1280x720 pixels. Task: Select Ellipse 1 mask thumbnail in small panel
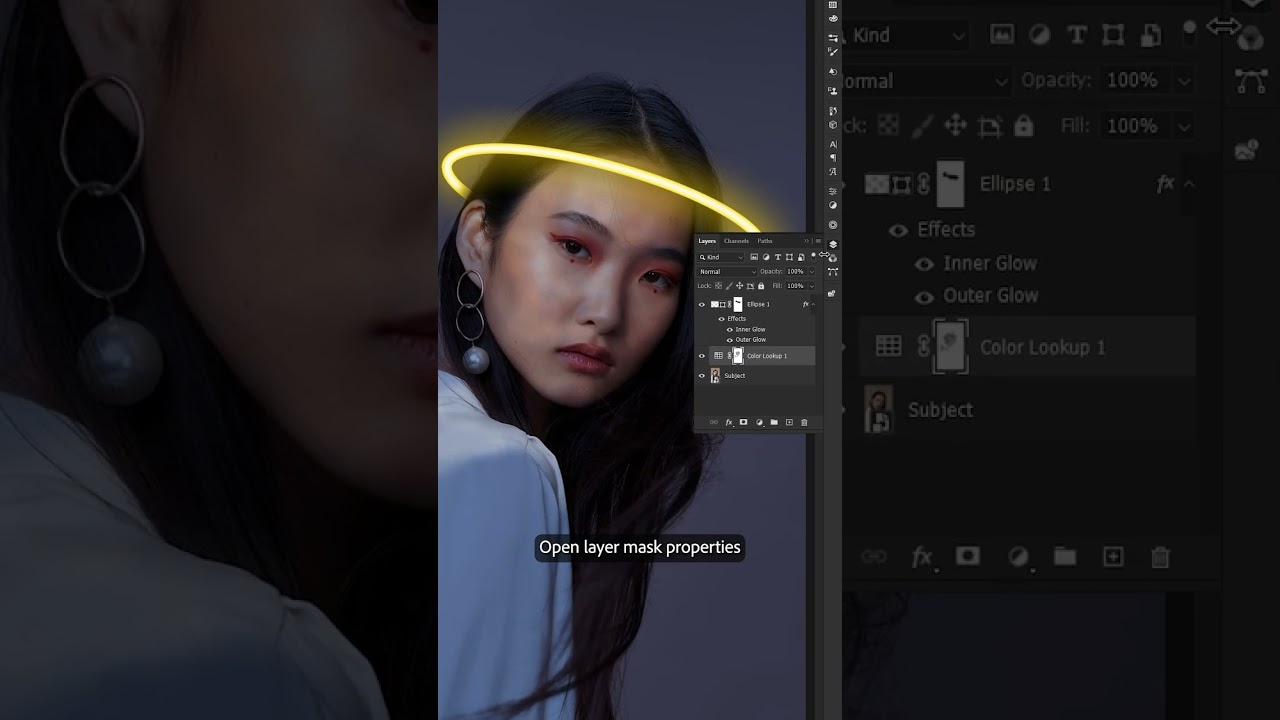(x=738, y=304)
